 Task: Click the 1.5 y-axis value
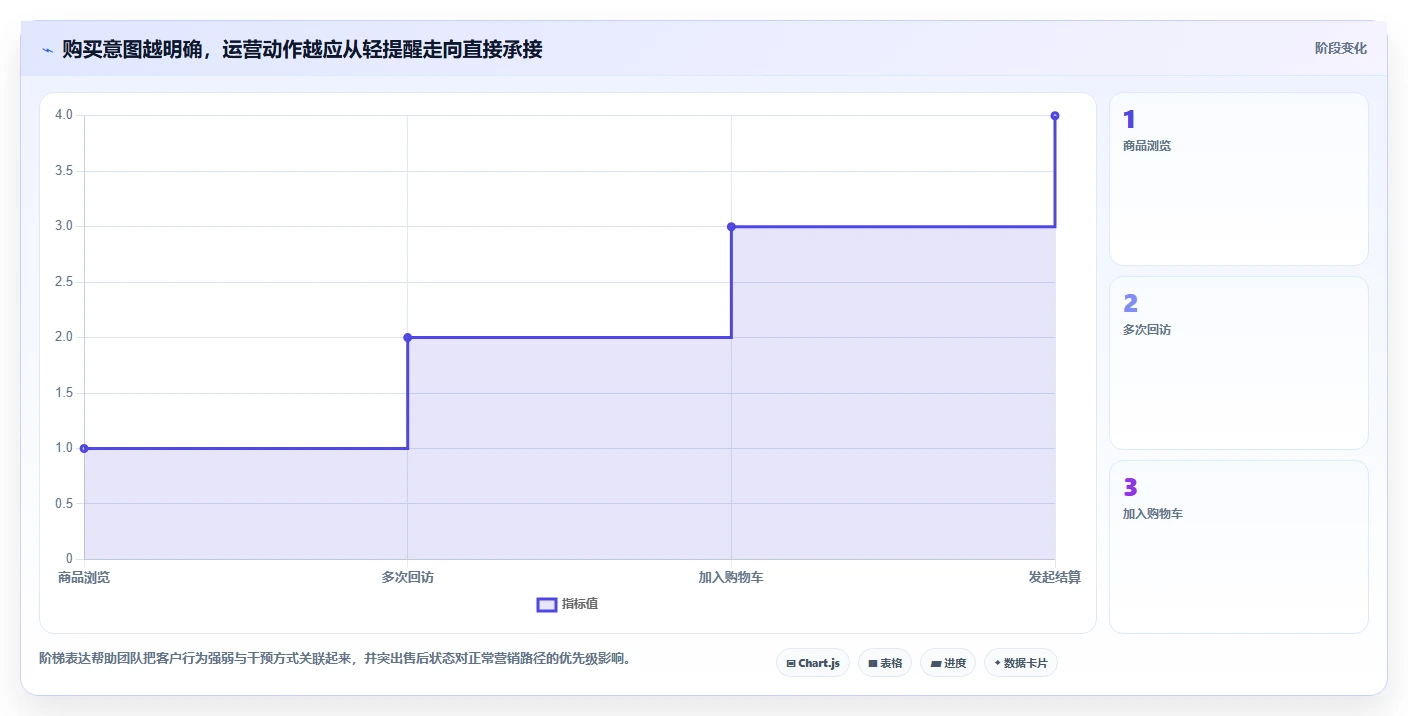[x=65, y=393]
